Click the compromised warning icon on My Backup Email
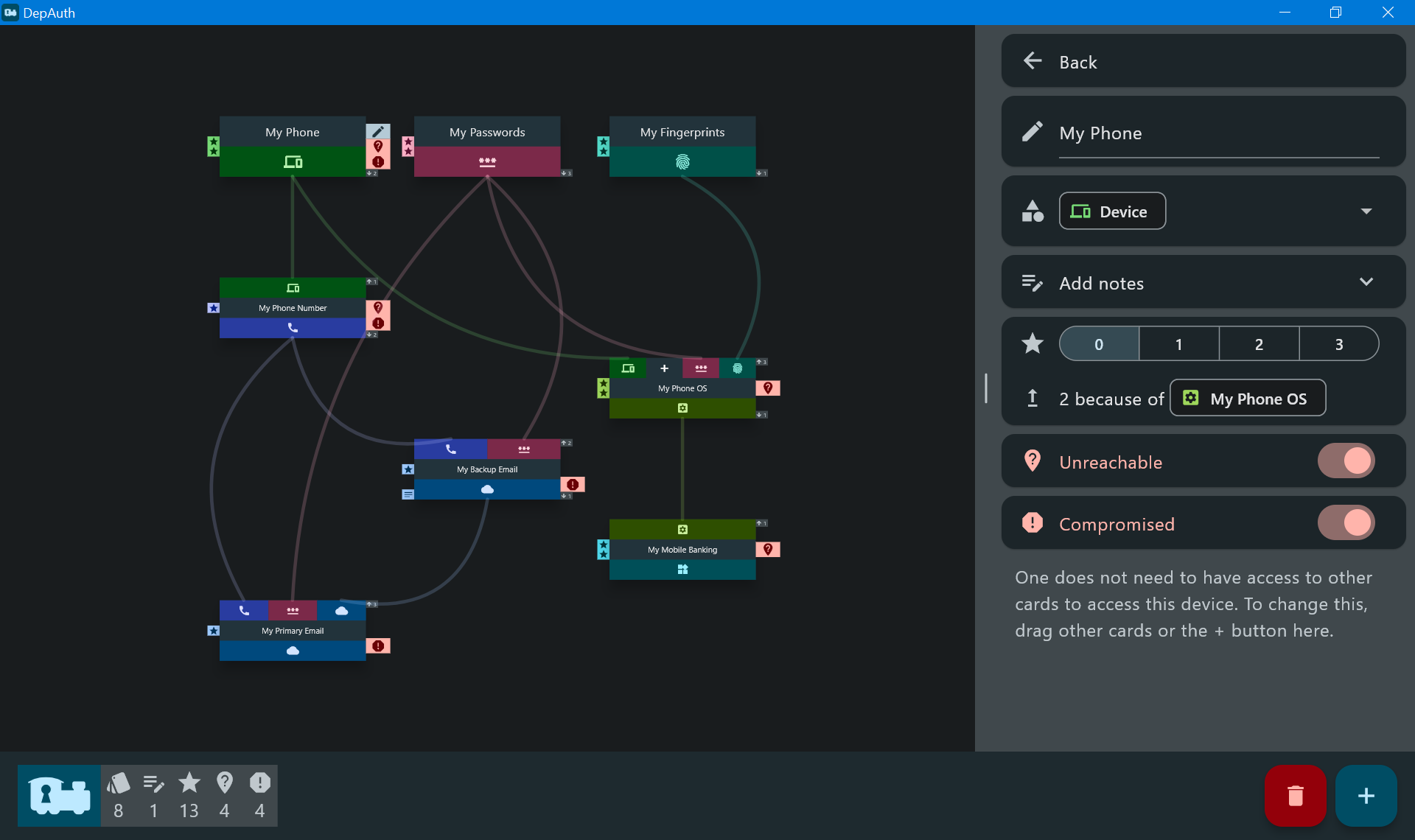1415x840 pixels. (573, 484)
